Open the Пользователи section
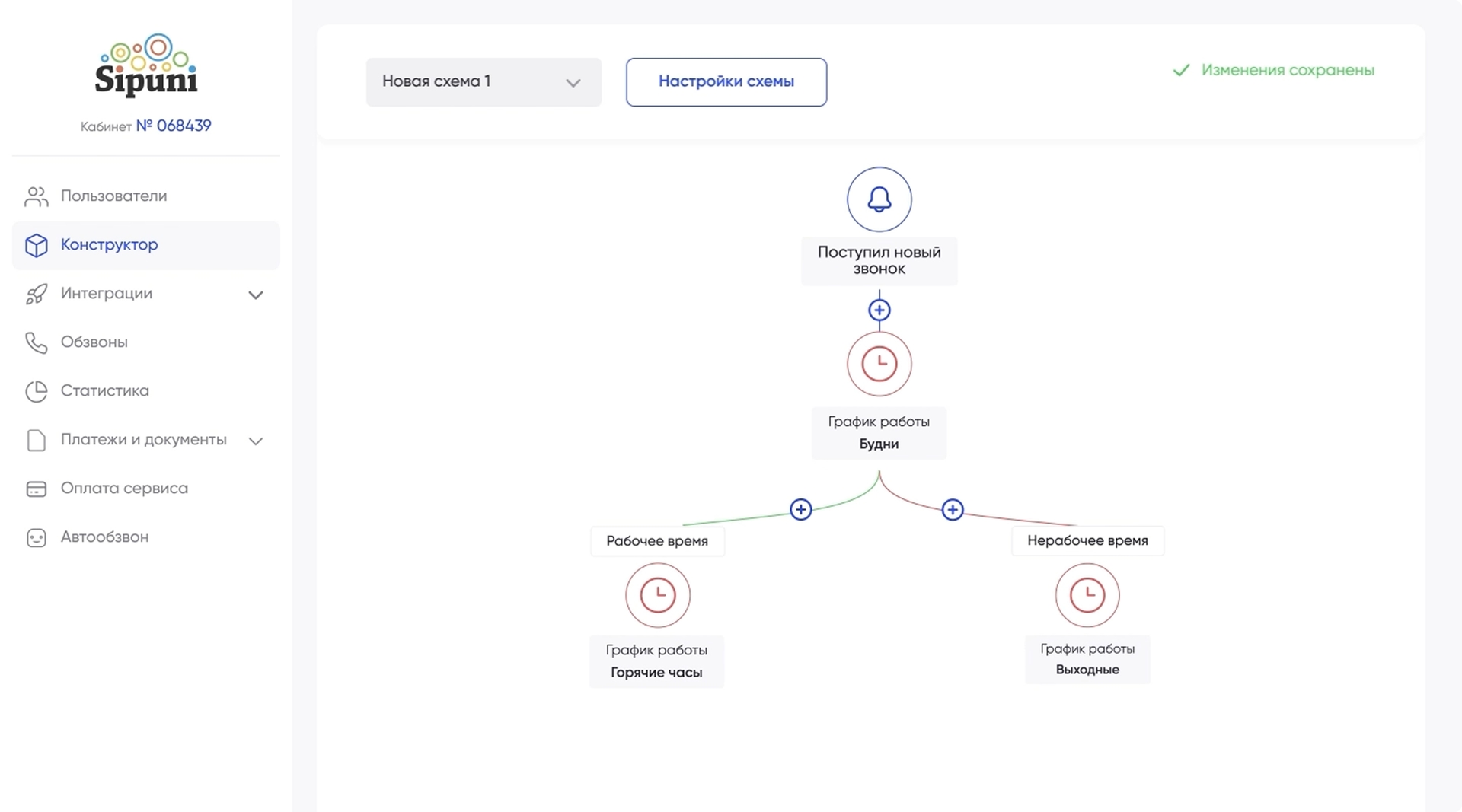The height and width of the screenshot is (812, 1462). 113,196
